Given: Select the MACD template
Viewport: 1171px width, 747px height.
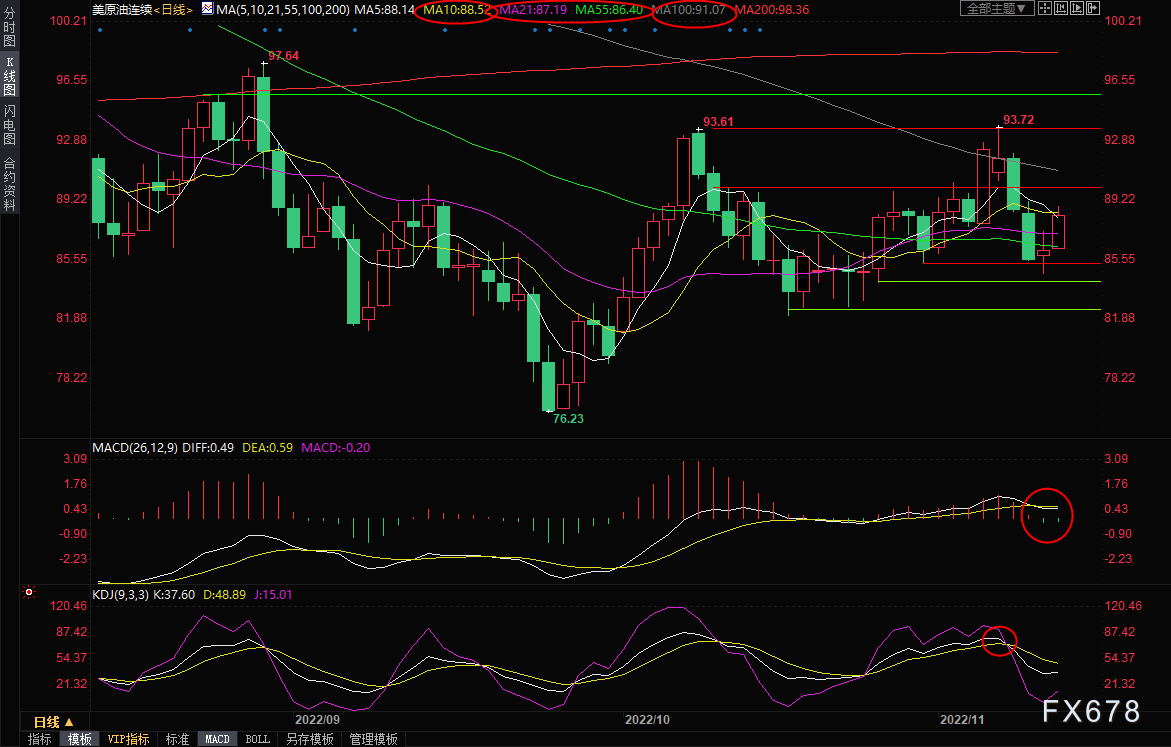Looking at the screenshot, I should (217, 739).
